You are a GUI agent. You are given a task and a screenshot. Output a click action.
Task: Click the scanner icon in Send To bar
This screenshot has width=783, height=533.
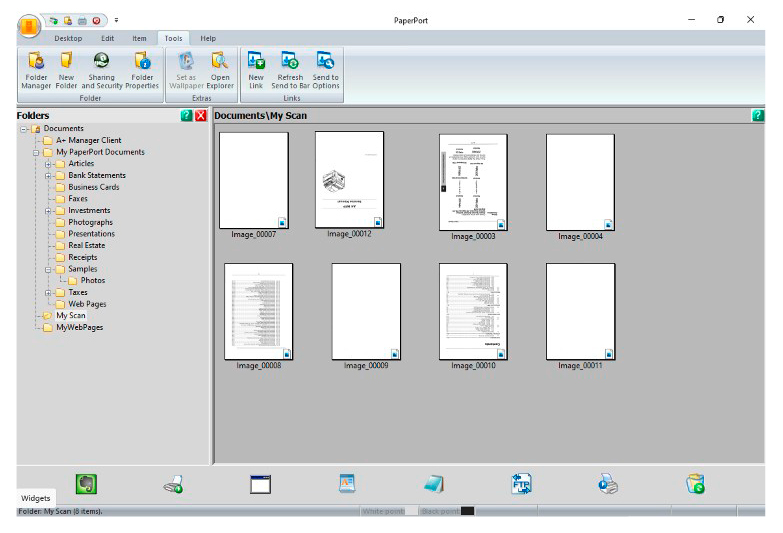click(174, 484)
